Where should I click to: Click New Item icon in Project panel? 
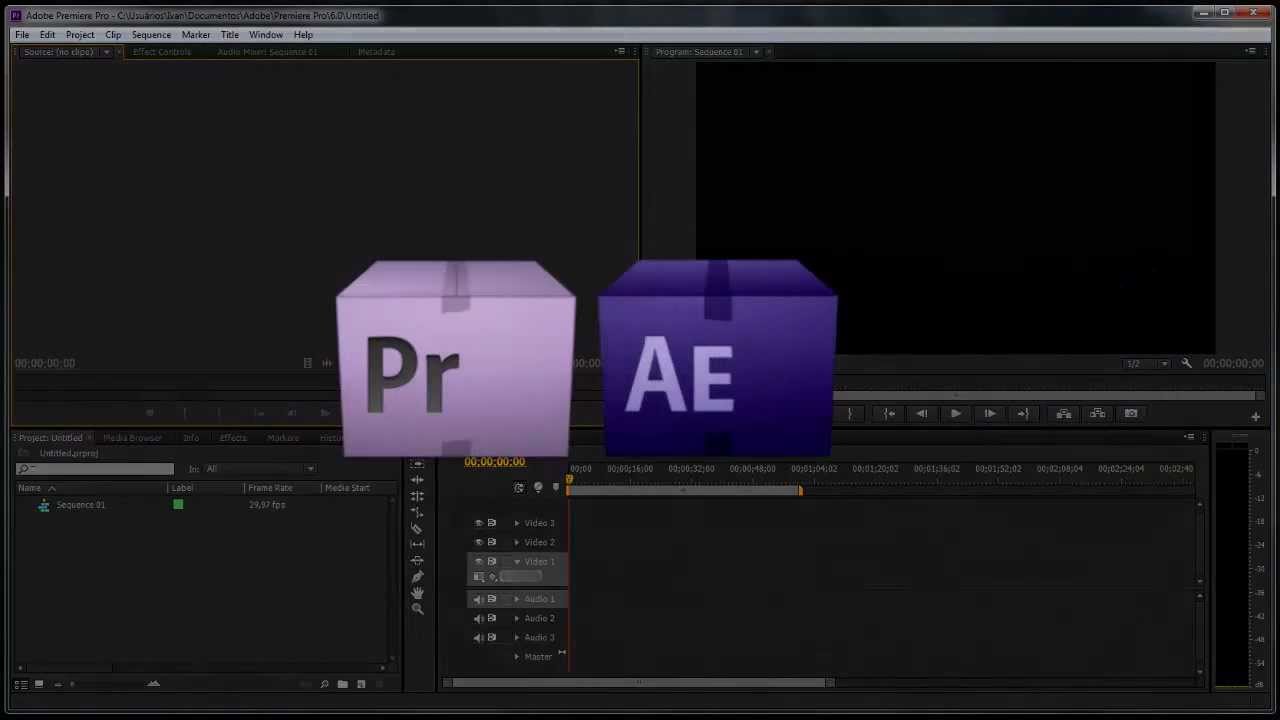361,684
